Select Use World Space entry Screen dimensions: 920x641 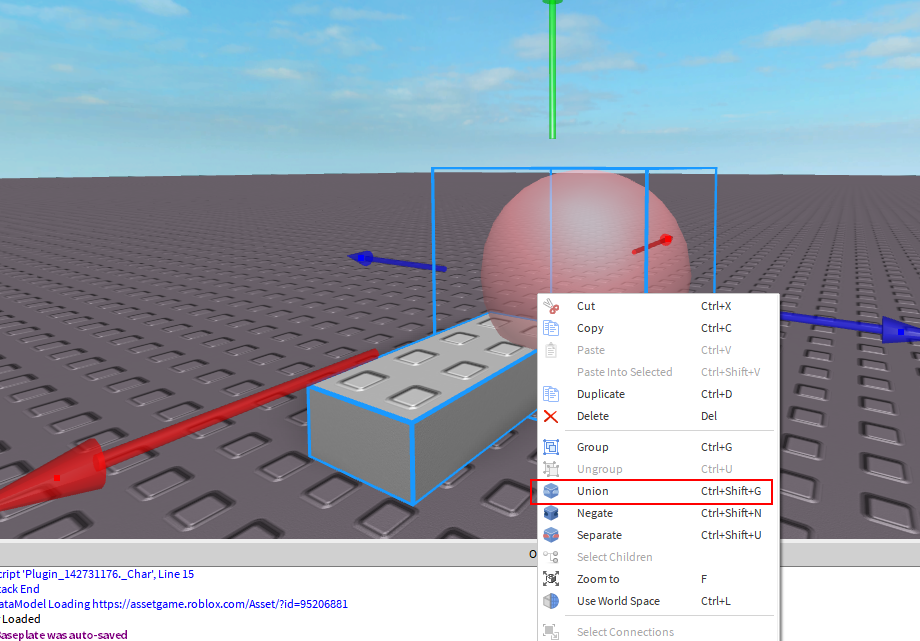click(x=658, y=601)
